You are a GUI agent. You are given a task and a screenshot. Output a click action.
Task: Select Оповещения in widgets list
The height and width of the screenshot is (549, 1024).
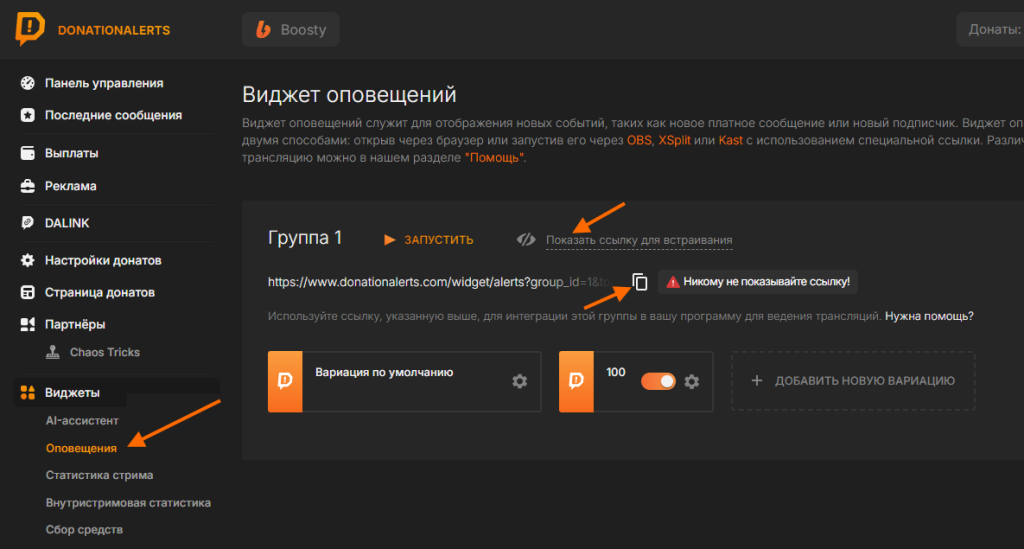point(81,448)
